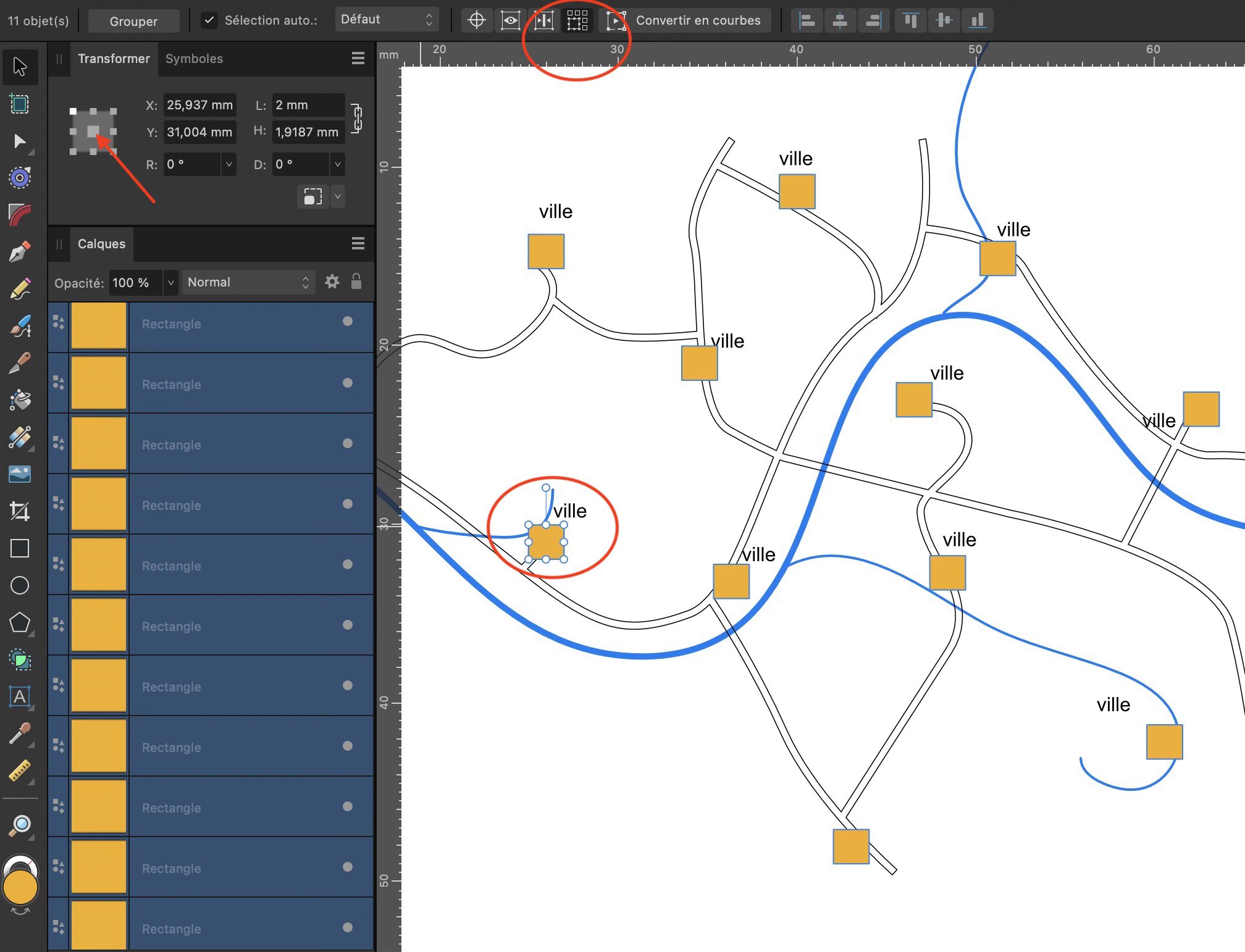Select the Node tool
1245x952 pixels.
pyautogui.click(x=20, y=141)
